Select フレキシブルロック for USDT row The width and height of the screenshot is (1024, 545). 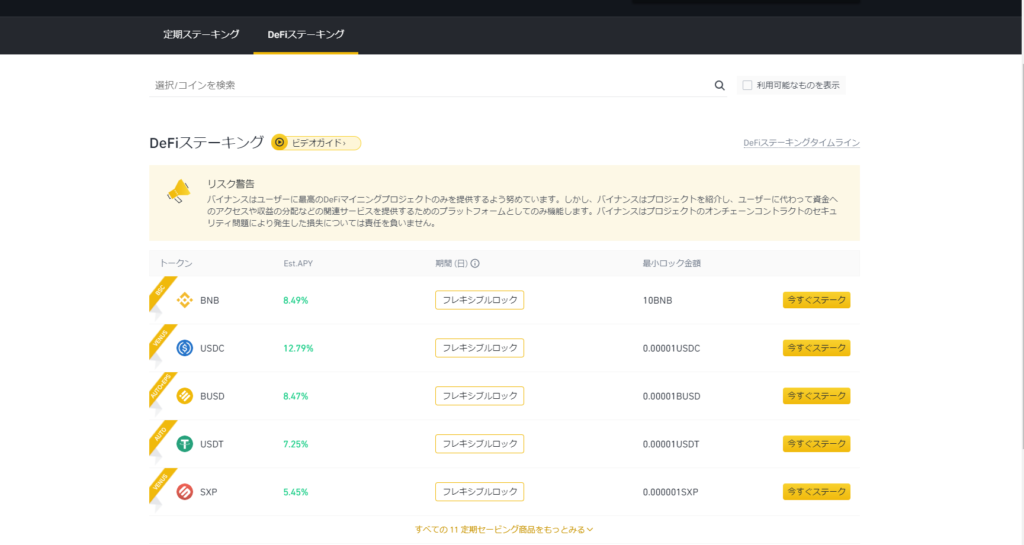[x=479, y=444]
